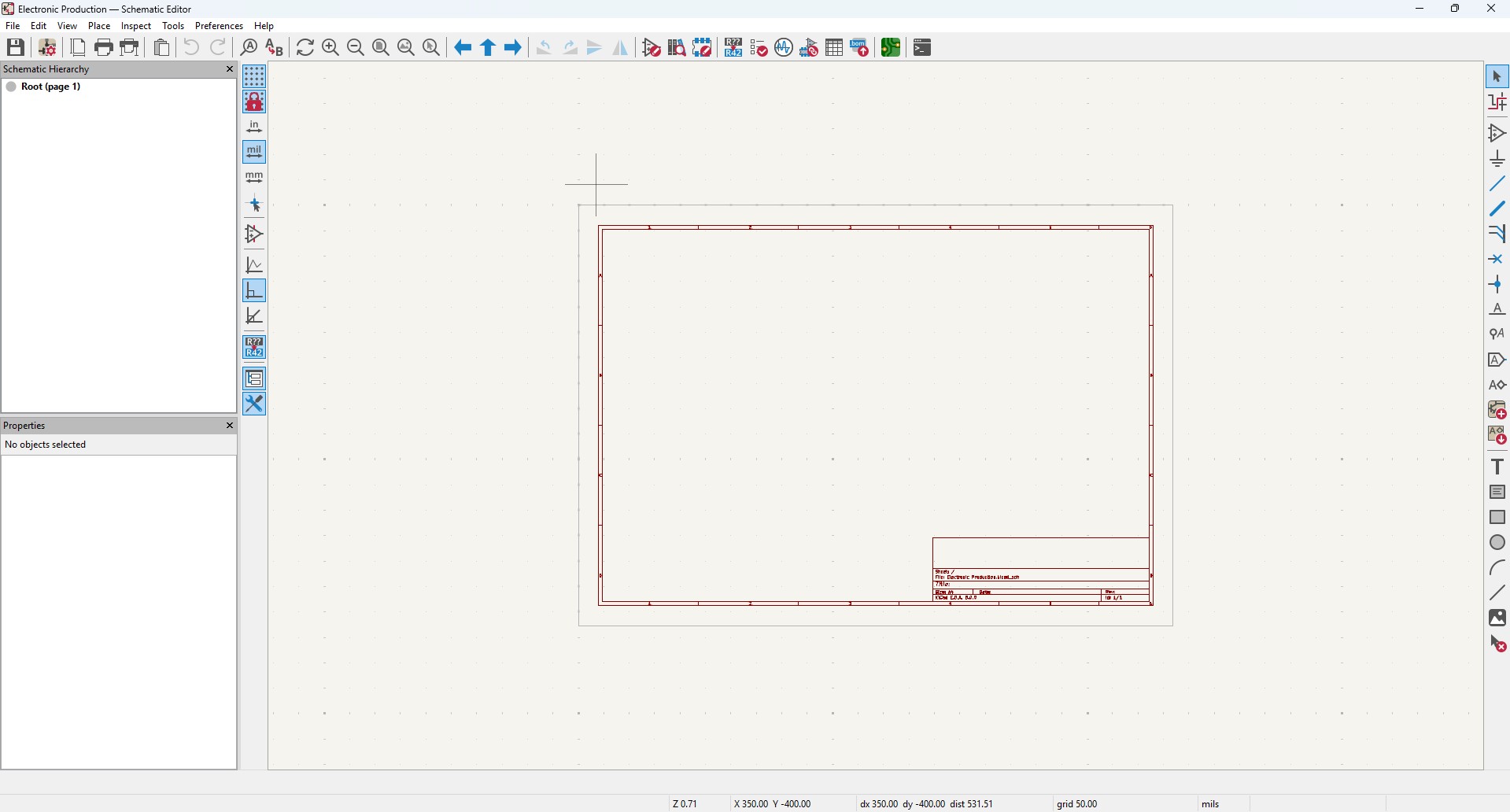This screenshot has width=1510, height=812.
Task: Pick the Add Symbol tool
Action: (x=1498, y=133)
